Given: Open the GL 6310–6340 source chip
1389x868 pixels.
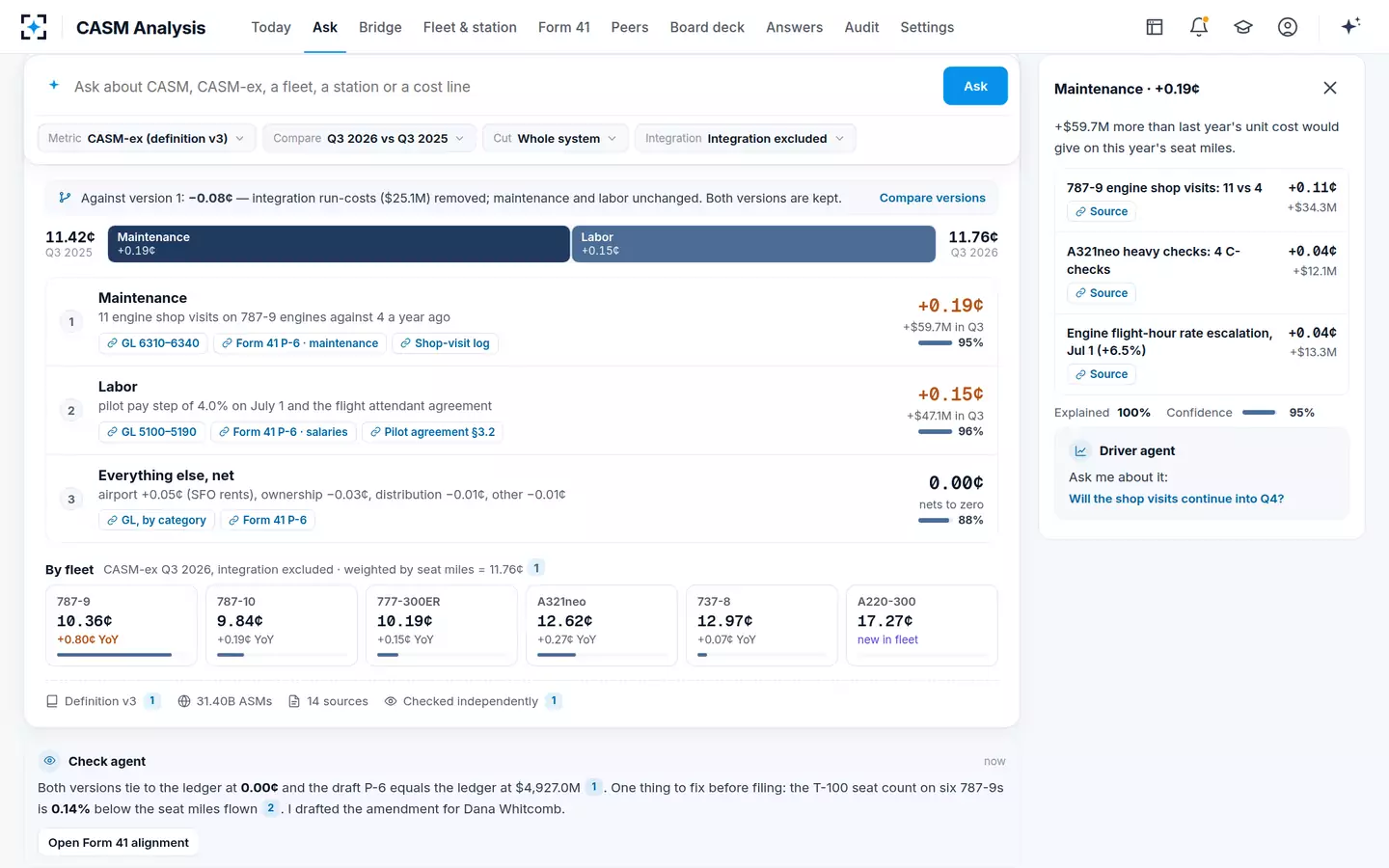Looking at the screenshot, I should point(152,343).
